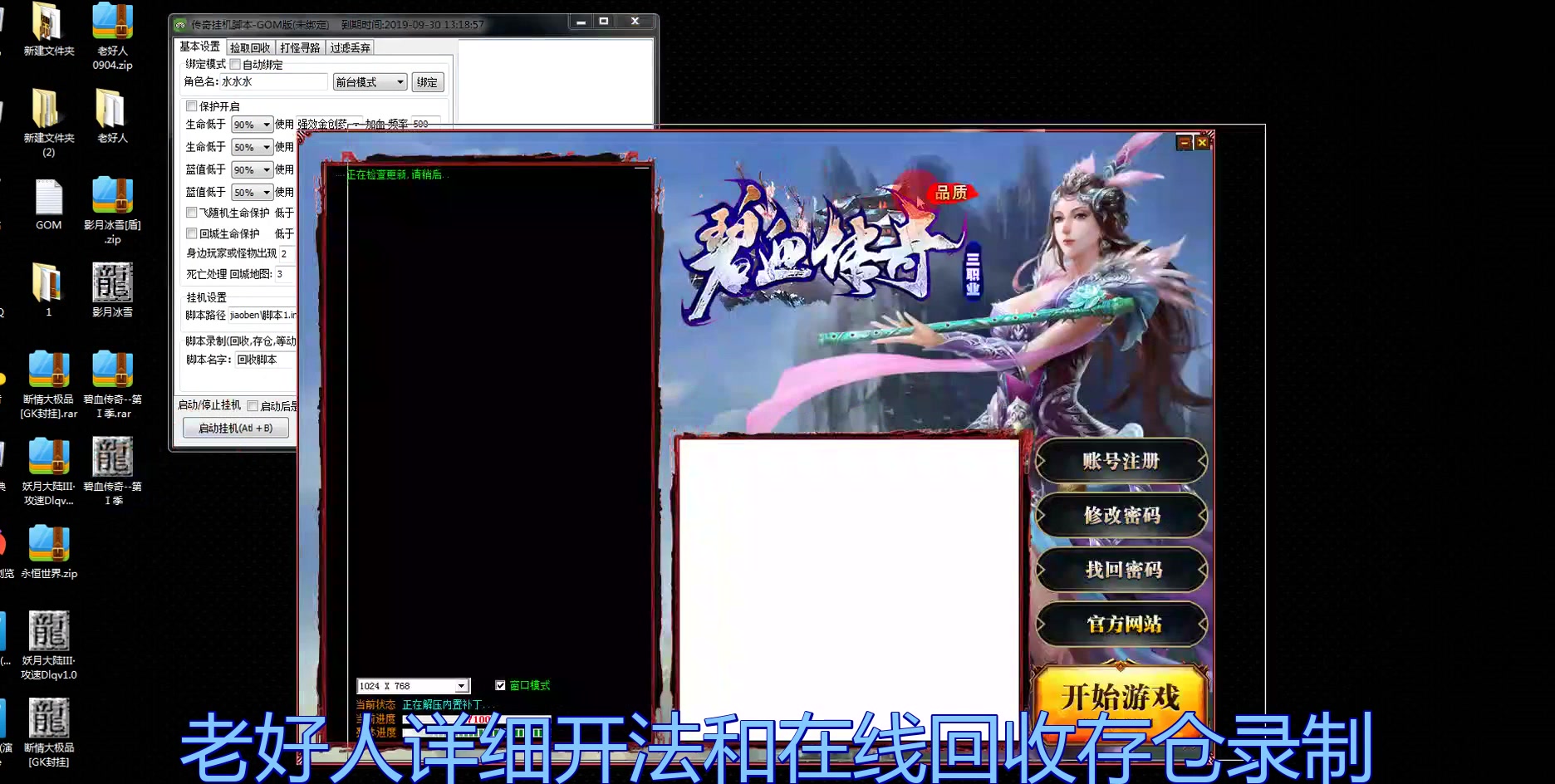Click the 绑定 bind button
Viewport: 1555px width, 784px height.
coord(428,82)
